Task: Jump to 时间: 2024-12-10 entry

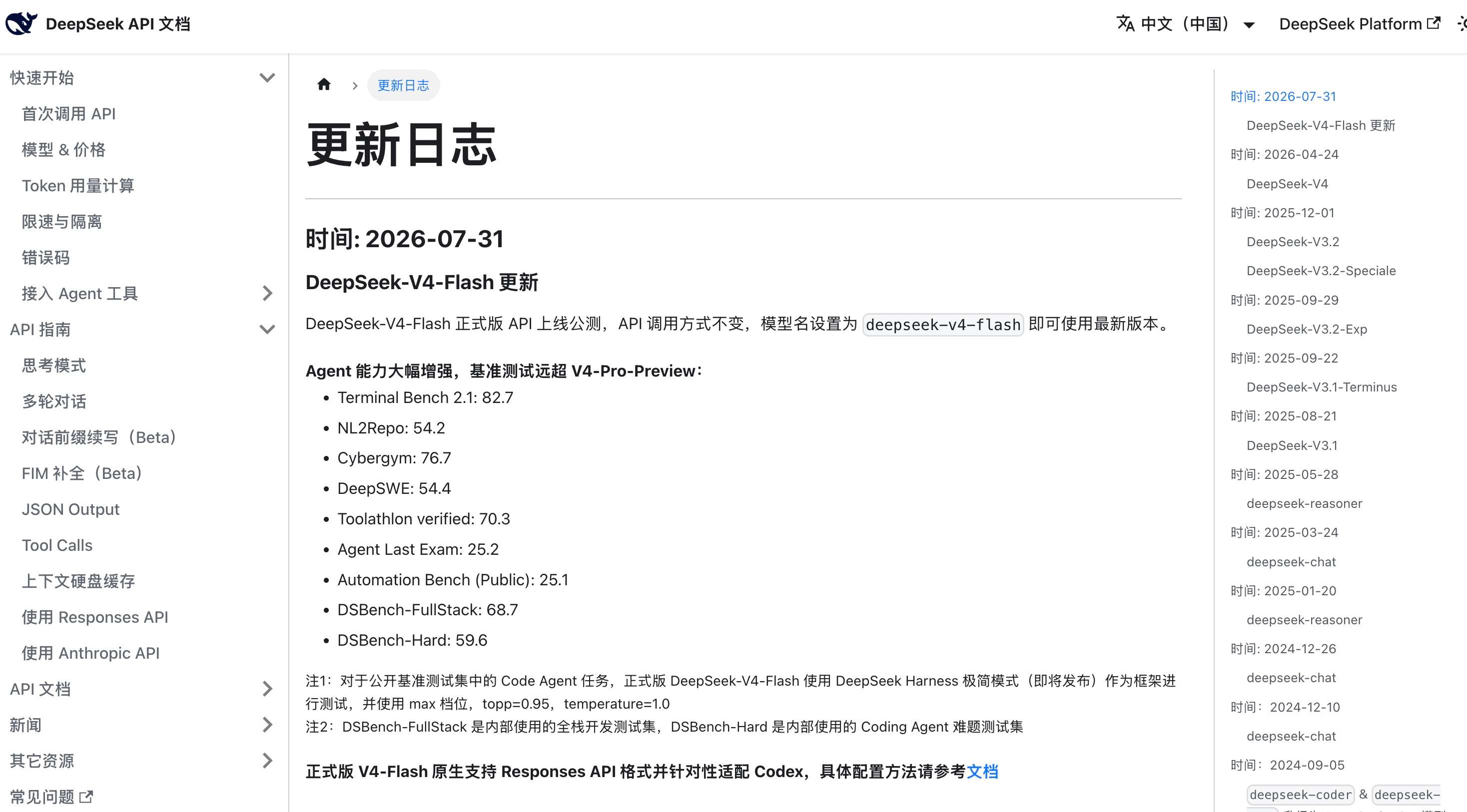Action: pyautogui.click(x=1285, y=707)
